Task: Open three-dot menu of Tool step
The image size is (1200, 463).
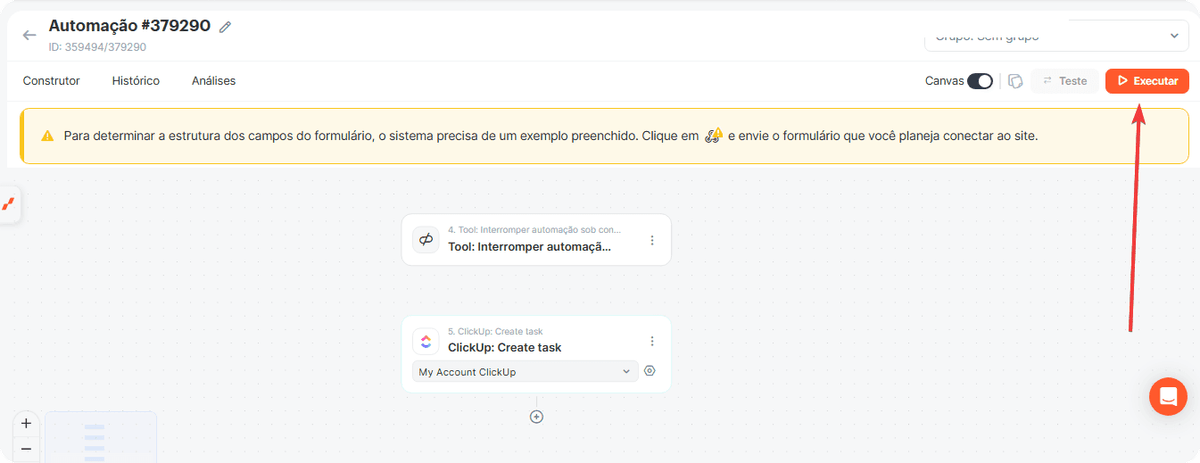Action: click(652, 240)
